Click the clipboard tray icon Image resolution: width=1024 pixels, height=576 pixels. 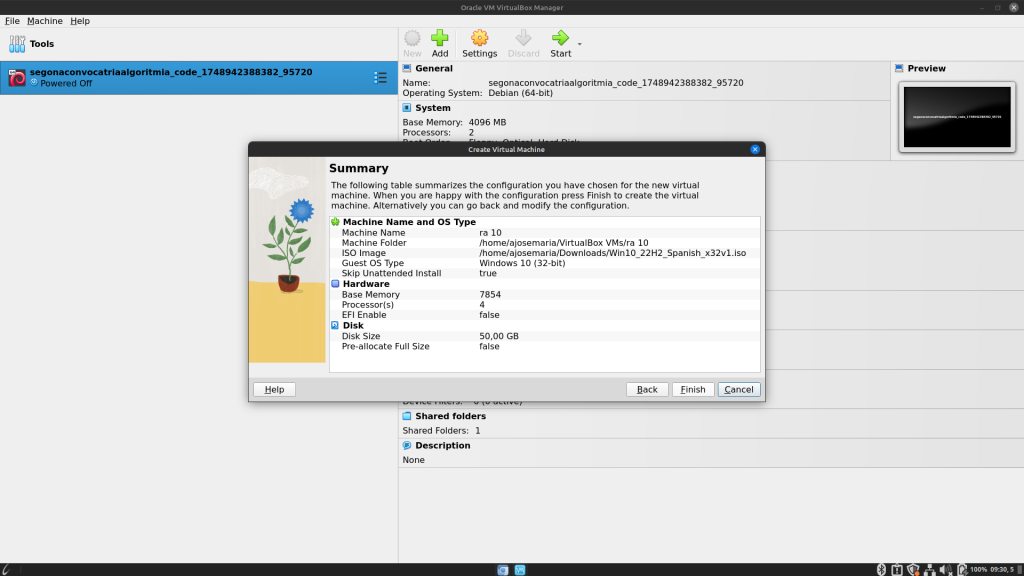897,569
